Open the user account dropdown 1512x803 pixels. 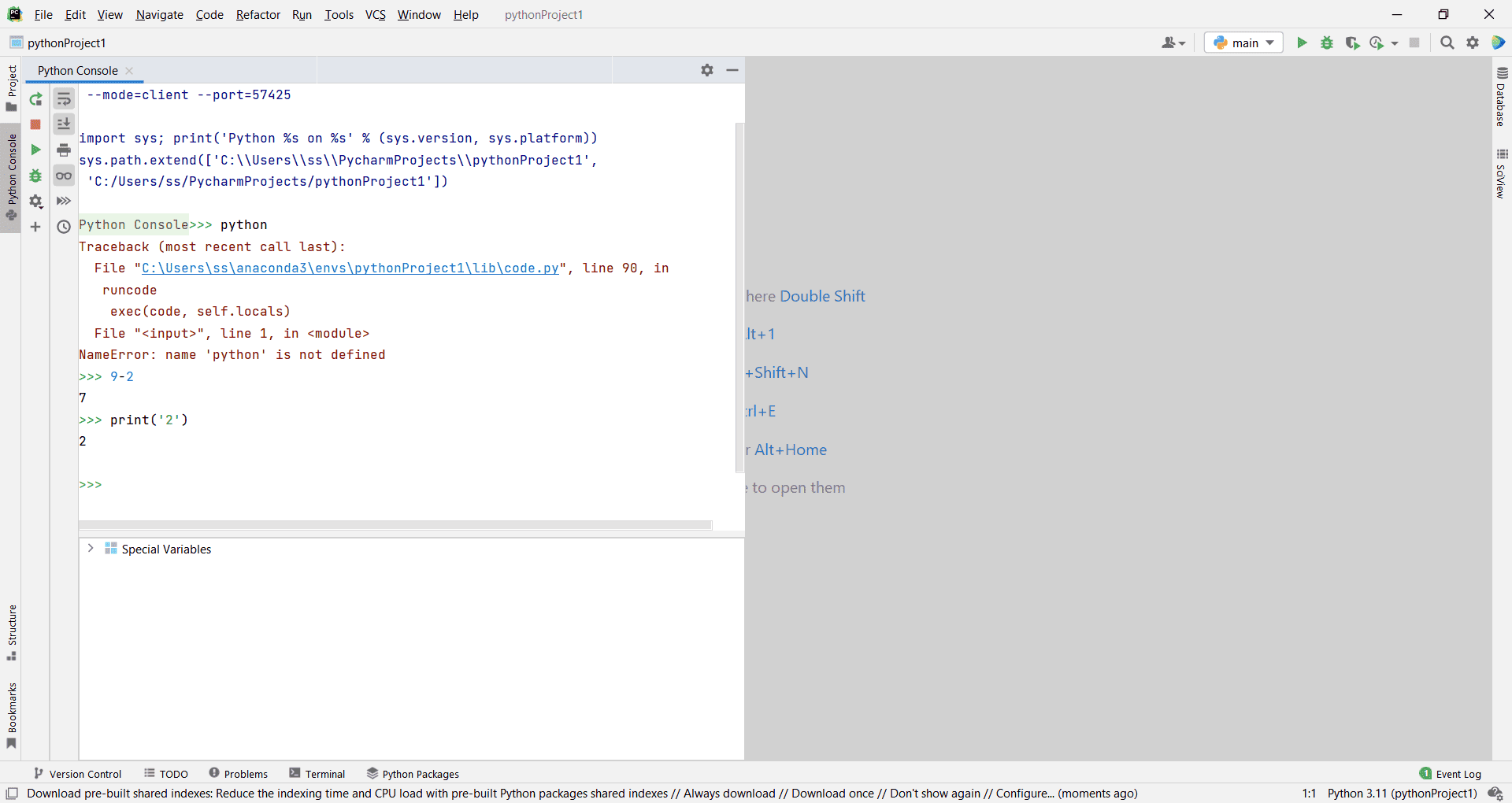click(x=1173, y=43)
